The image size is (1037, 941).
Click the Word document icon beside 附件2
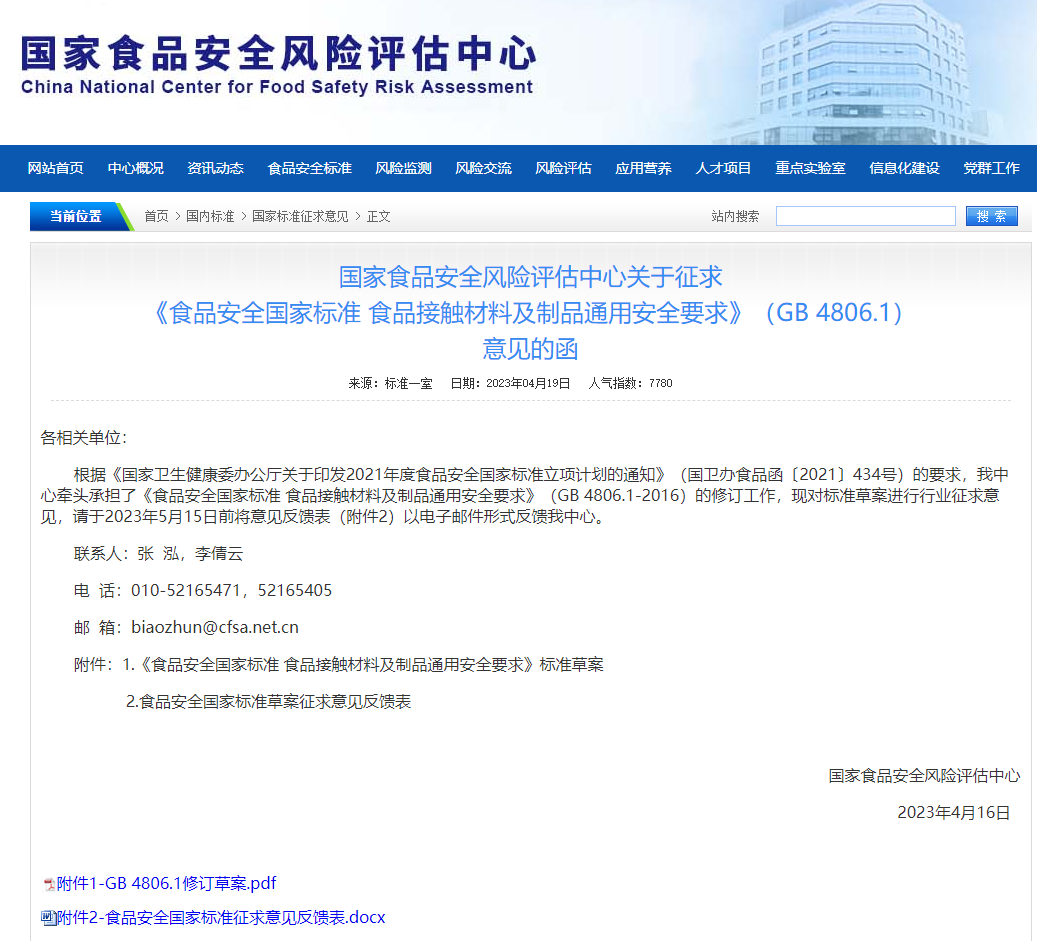[48, 918]
